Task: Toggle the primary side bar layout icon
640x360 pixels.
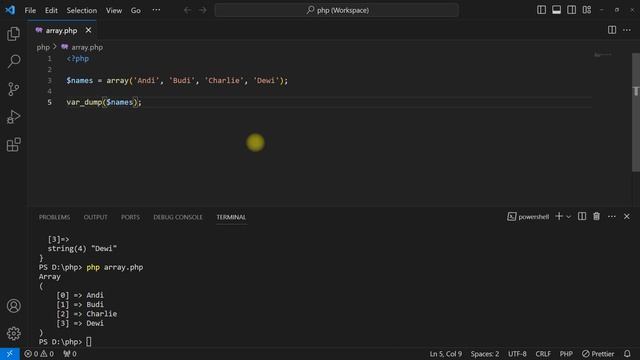Action: coord(541,10)
